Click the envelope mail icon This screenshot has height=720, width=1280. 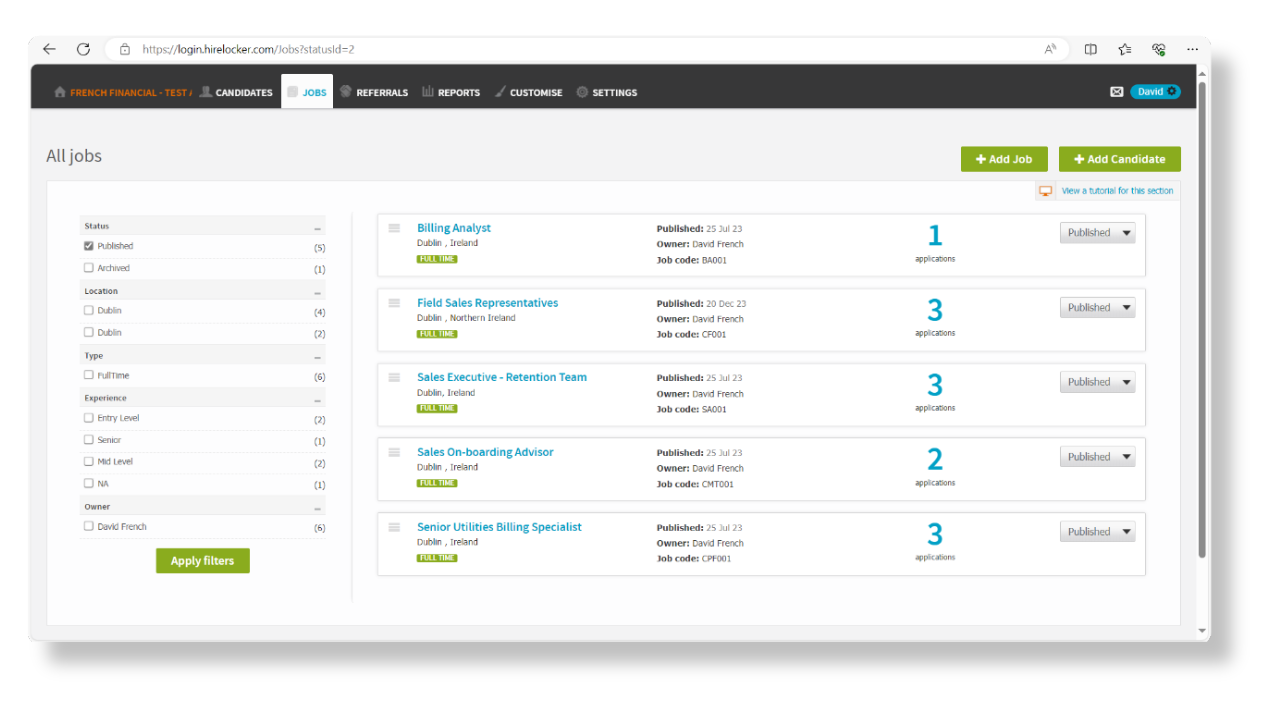(1116, 91)
